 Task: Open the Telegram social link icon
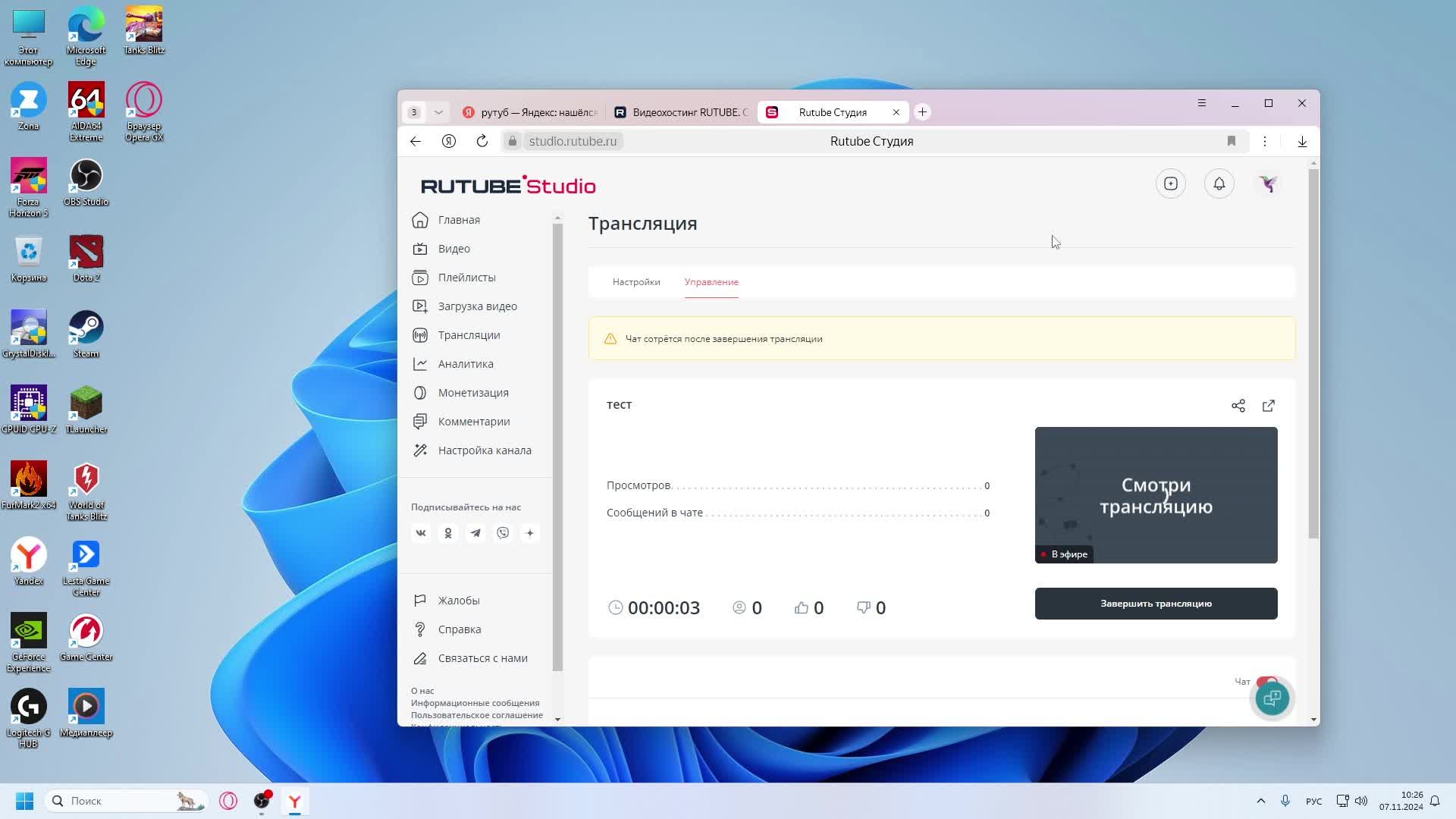click(475, 533)
